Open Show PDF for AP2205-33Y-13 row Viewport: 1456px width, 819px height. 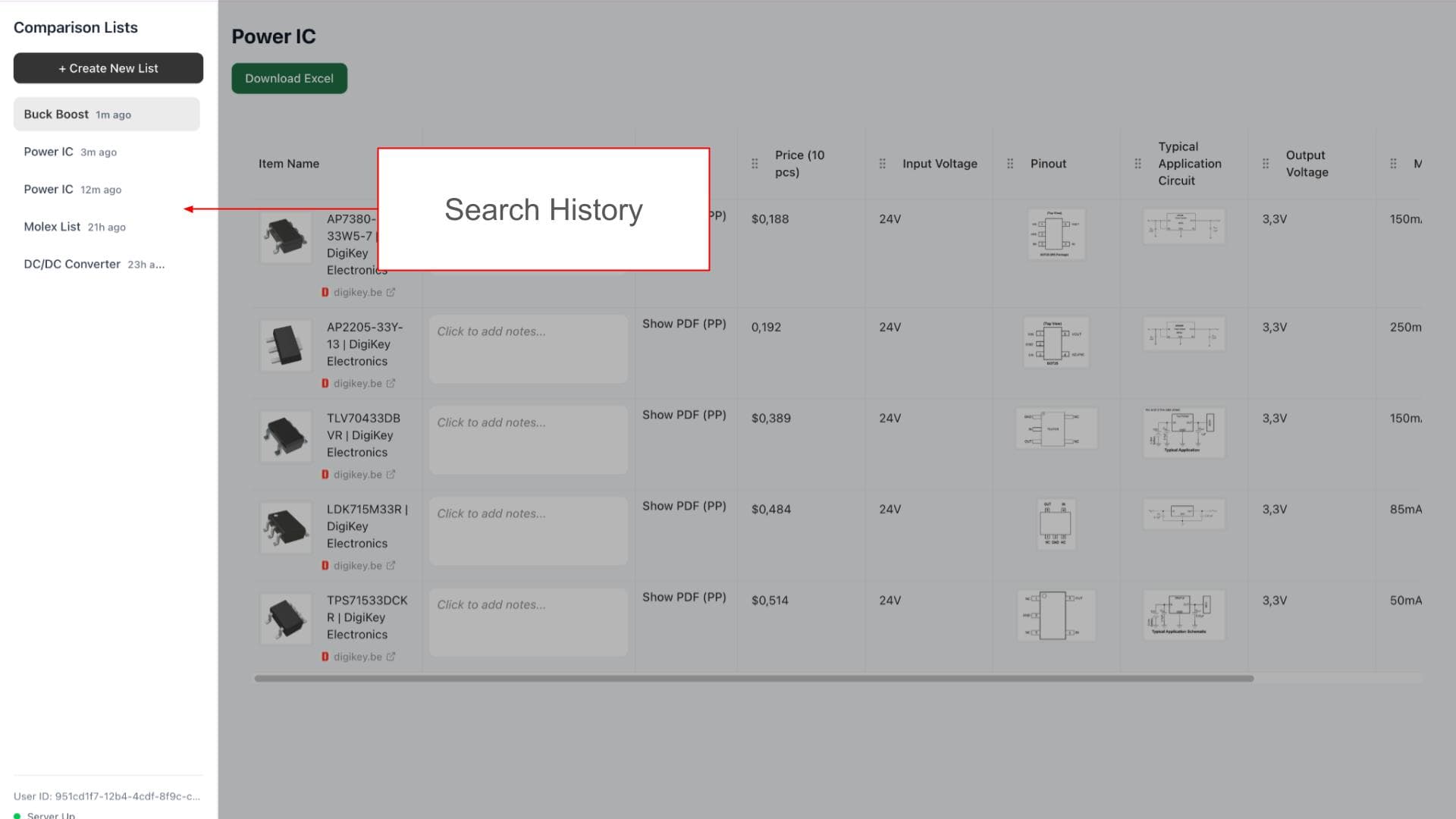pyautogui.click(x=684, y=324)
